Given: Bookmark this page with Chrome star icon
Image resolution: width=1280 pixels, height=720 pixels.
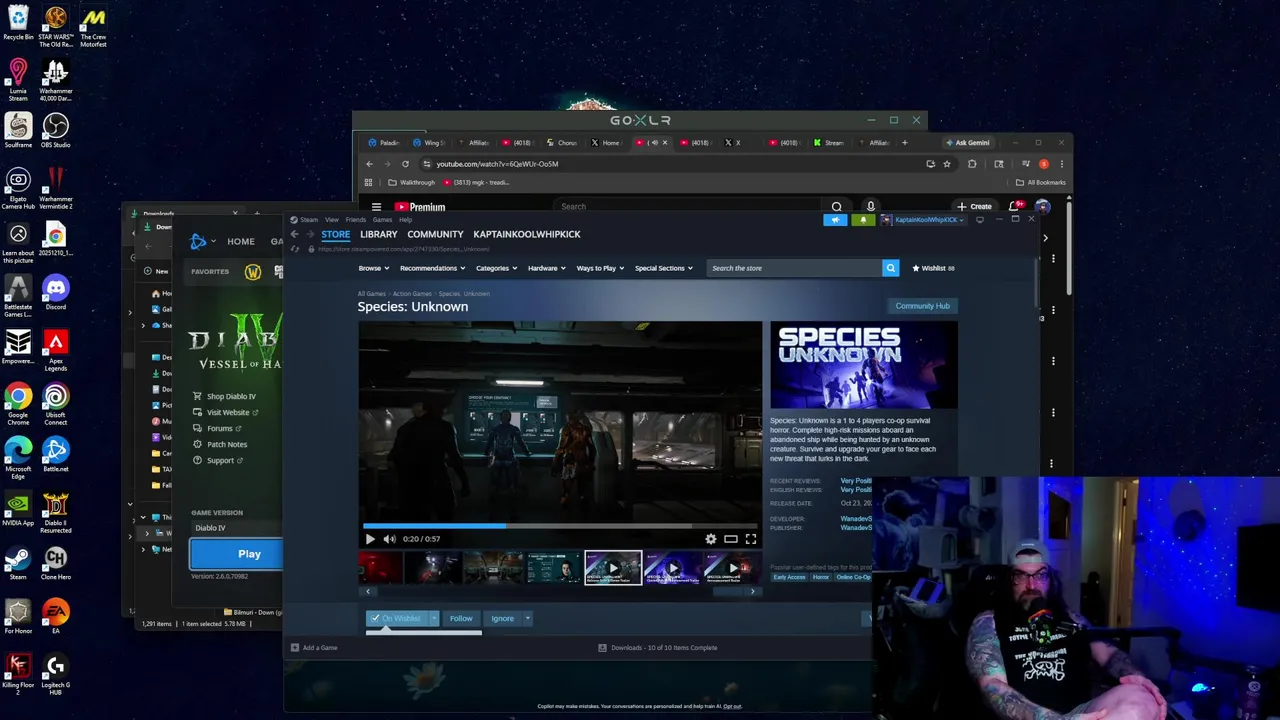Looking at the screenshot, I should point(947,164).
